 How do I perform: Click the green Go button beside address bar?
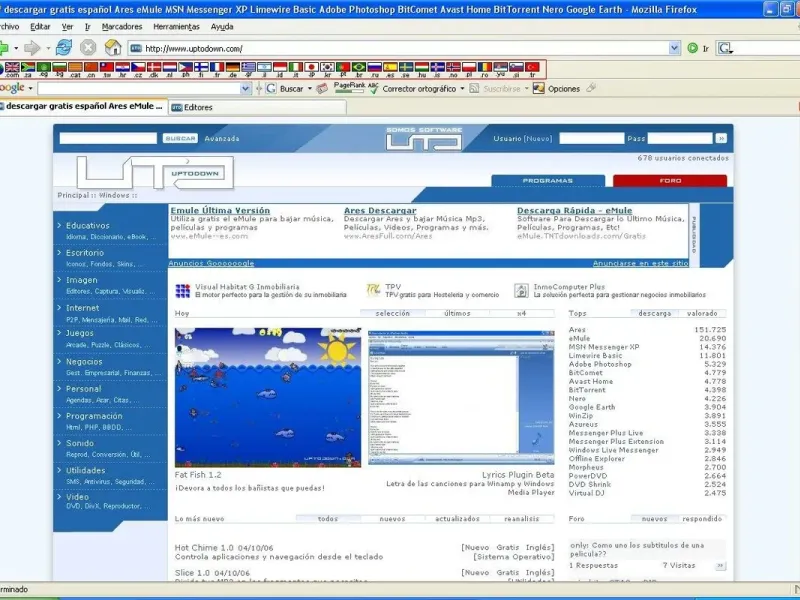692,48
